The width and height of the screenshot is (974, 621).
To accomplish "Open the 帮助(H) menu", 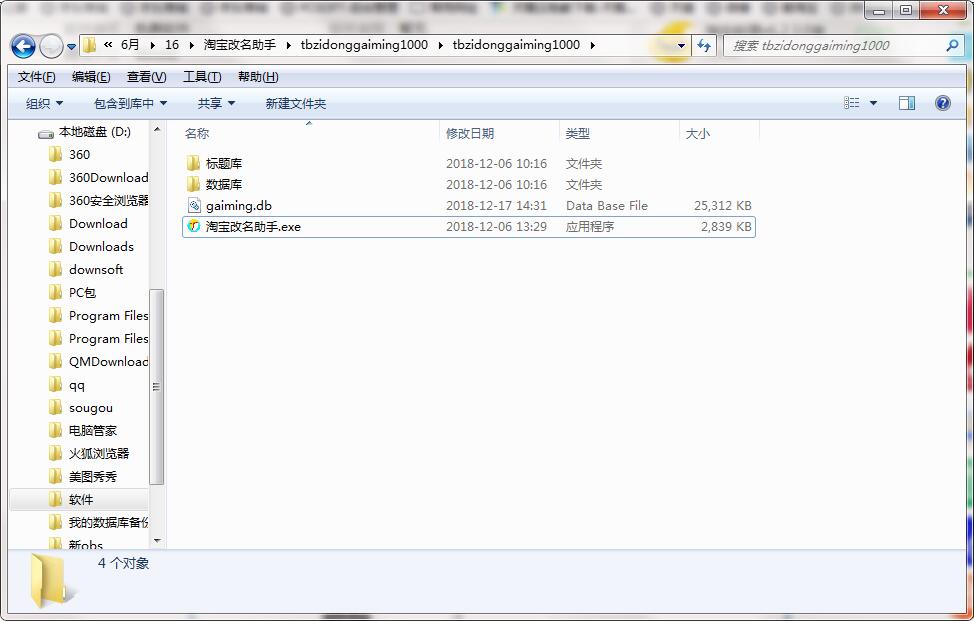I will coord(258,77).
